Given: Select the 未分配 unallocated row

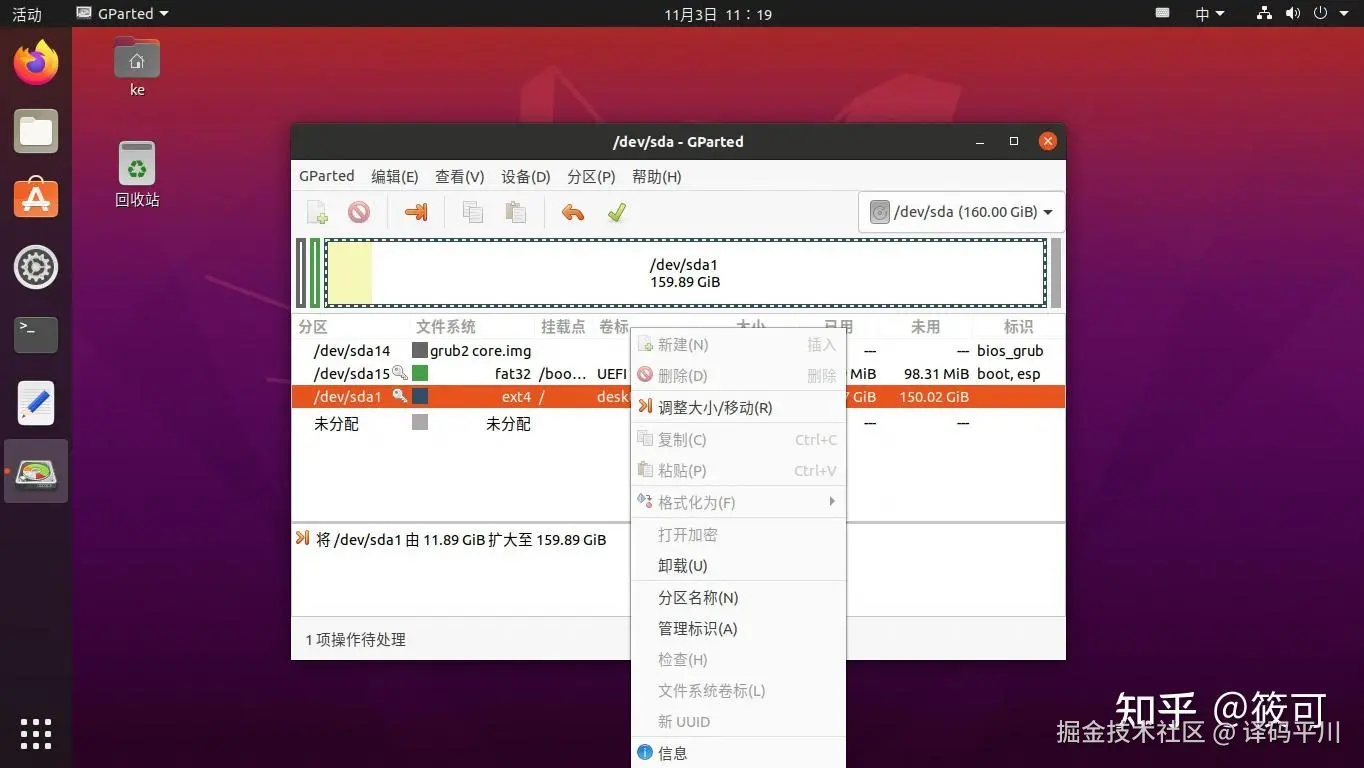Looking at the screenshot, I should 678,423.
